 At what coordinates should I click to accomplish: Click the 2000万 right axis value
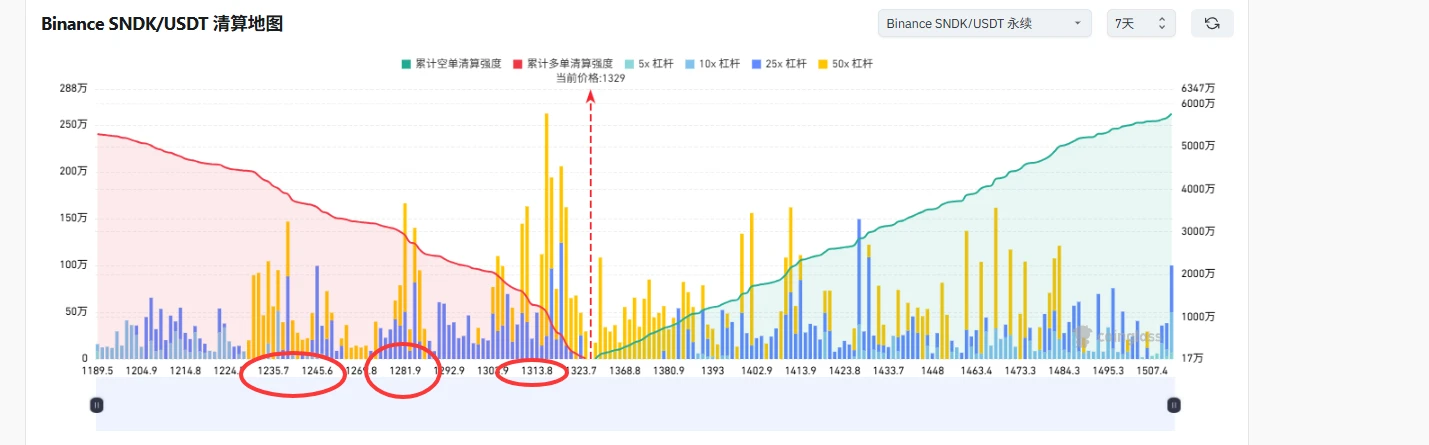click(1196, 274)
